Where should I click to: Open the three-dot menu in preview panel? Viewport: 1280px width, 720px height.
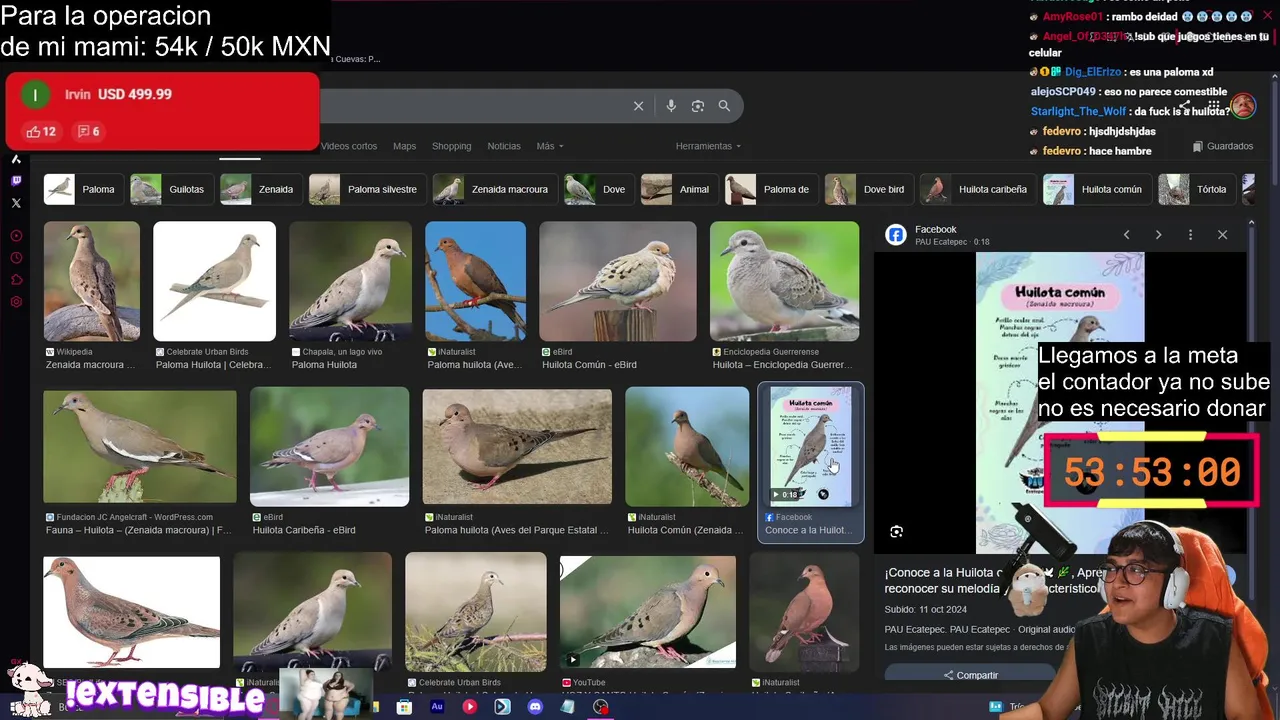pyautogui.click(x=1190, y=235)
